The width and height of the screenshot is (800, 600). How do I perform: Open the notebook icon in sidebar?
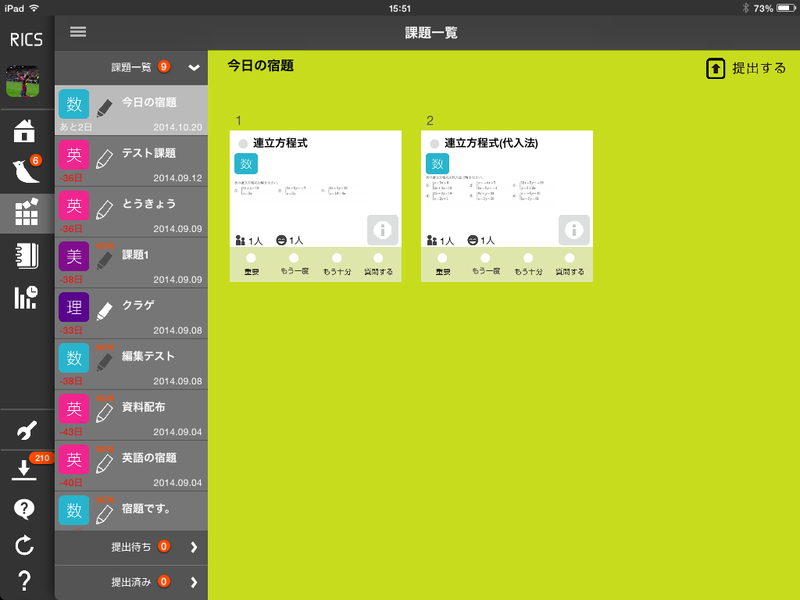pyautogui.click(x=27, y=255)
